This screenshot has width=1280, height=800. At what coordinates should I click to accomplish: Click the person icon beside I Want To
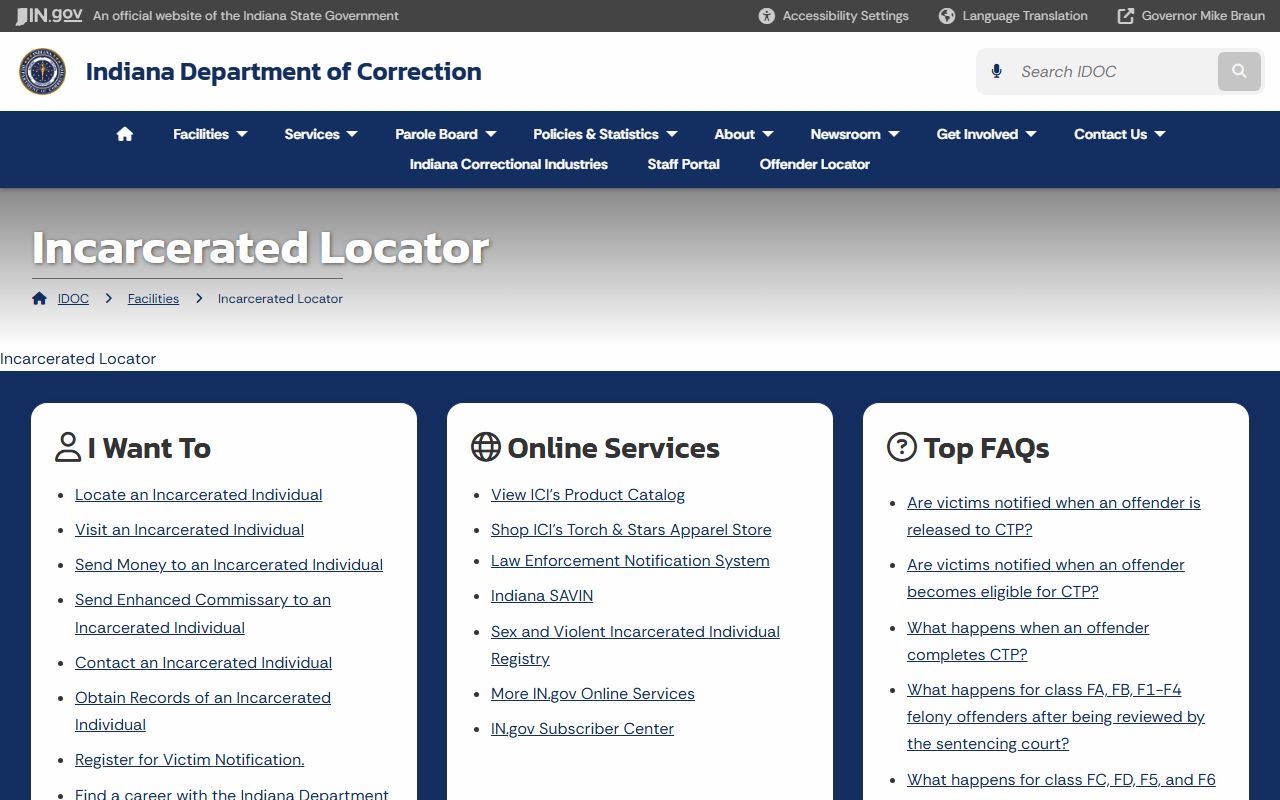68,447
